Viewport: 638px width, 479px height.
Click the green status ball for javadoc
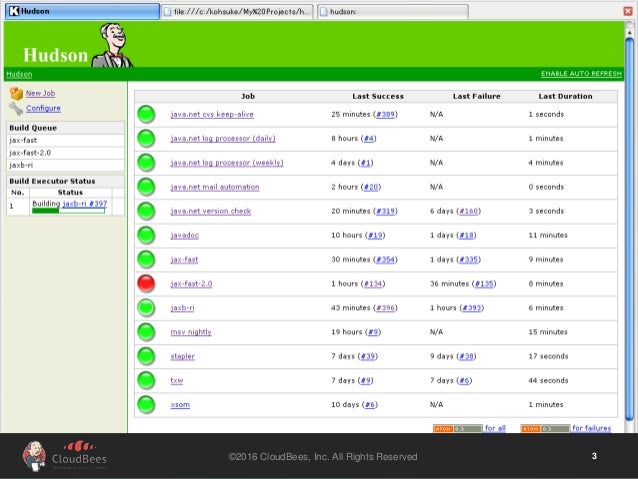click(x=146, y=235)
